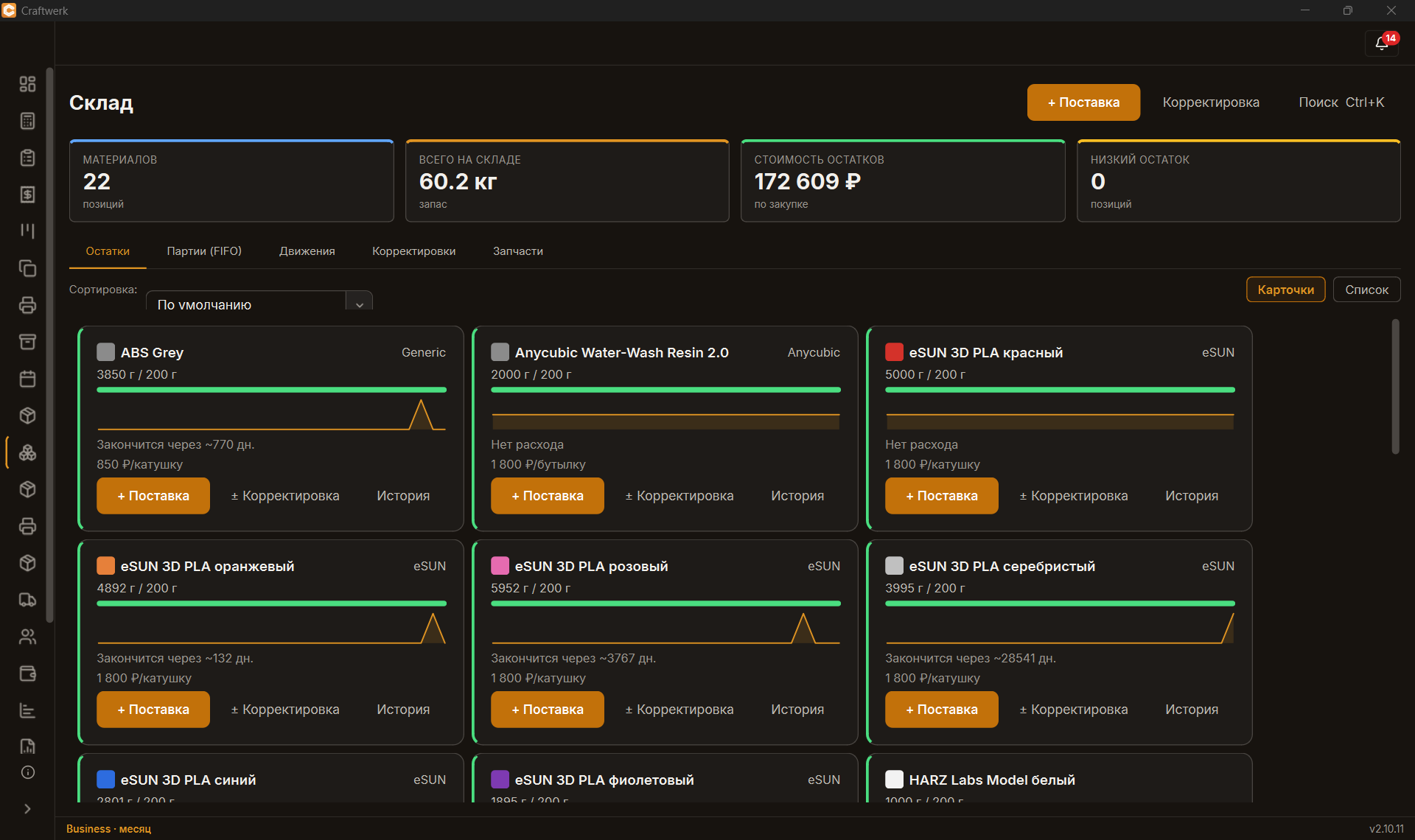Open notifications bell with 14 badge
The width and height of the screenshot is (1415, 840).
click(x=1382, y=43)
